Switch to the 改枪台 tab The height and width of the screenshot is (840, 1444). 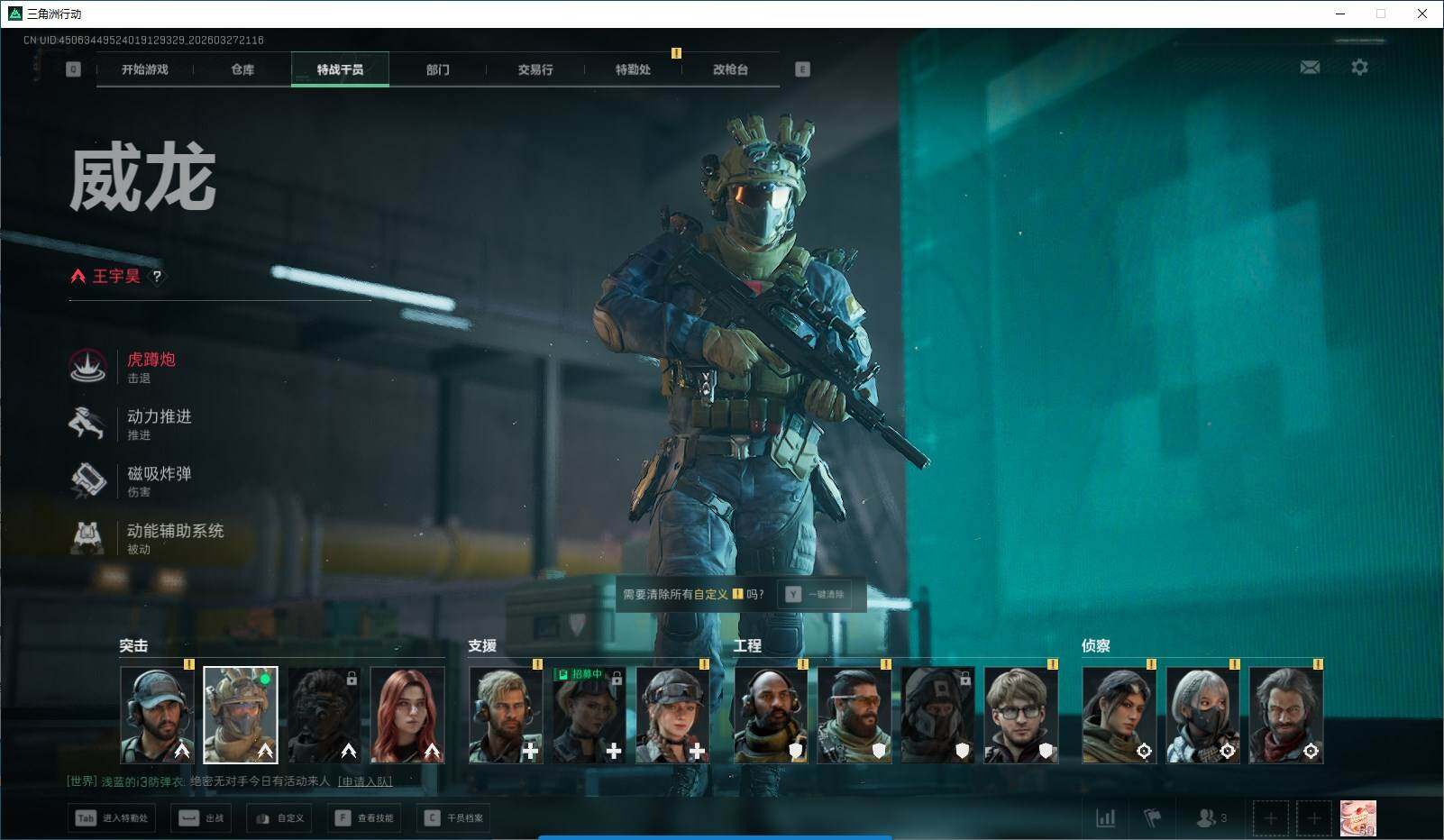730,69
